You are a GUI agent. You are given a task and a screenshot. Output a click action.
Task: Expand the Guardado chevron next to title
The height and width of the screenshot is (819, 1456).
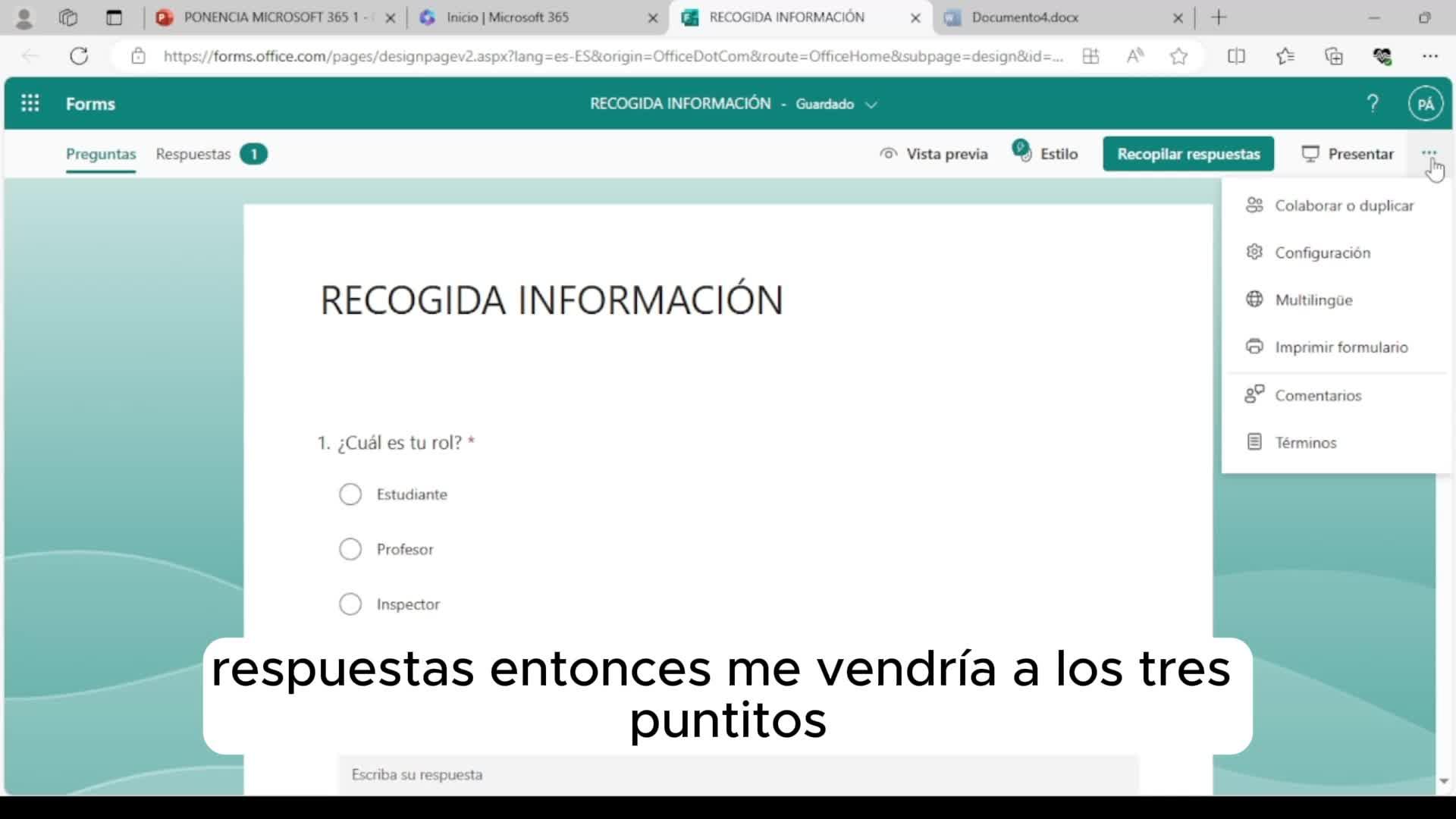click(x=871, y=105)
